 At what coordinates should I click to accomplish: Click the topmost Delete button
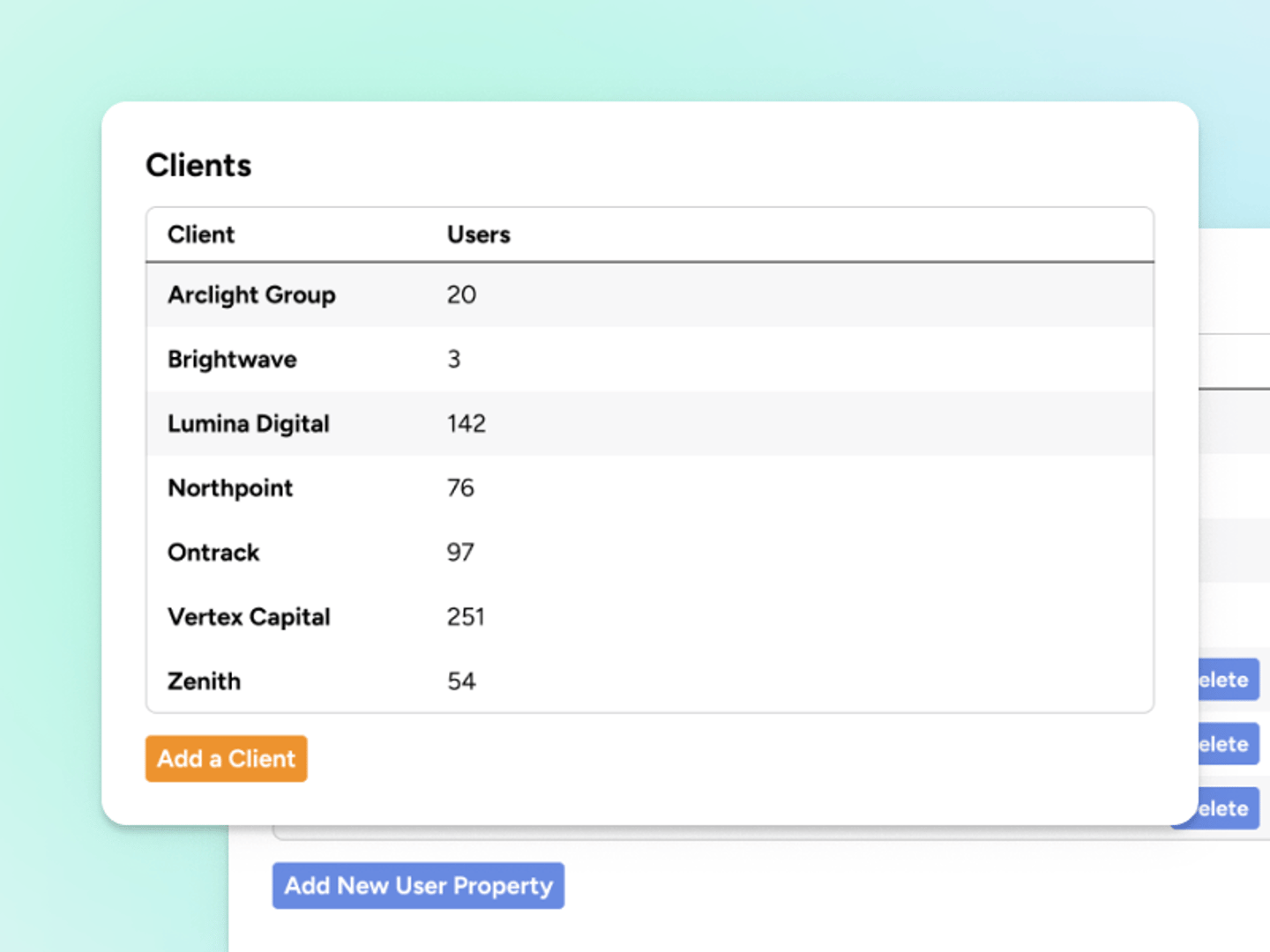point(1228,680)
